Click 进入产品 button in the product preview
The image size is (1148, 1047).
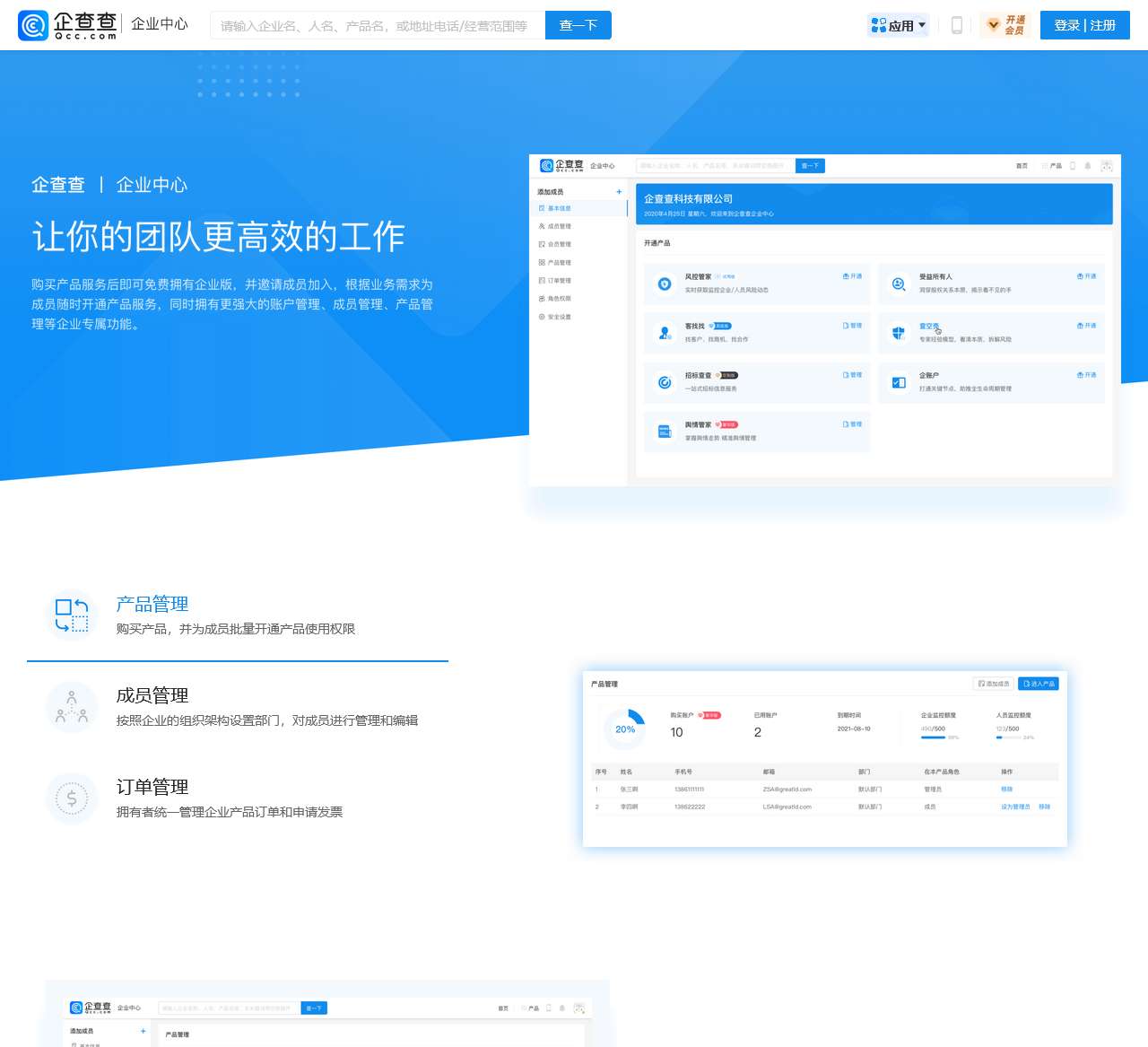coord(1039,684)
